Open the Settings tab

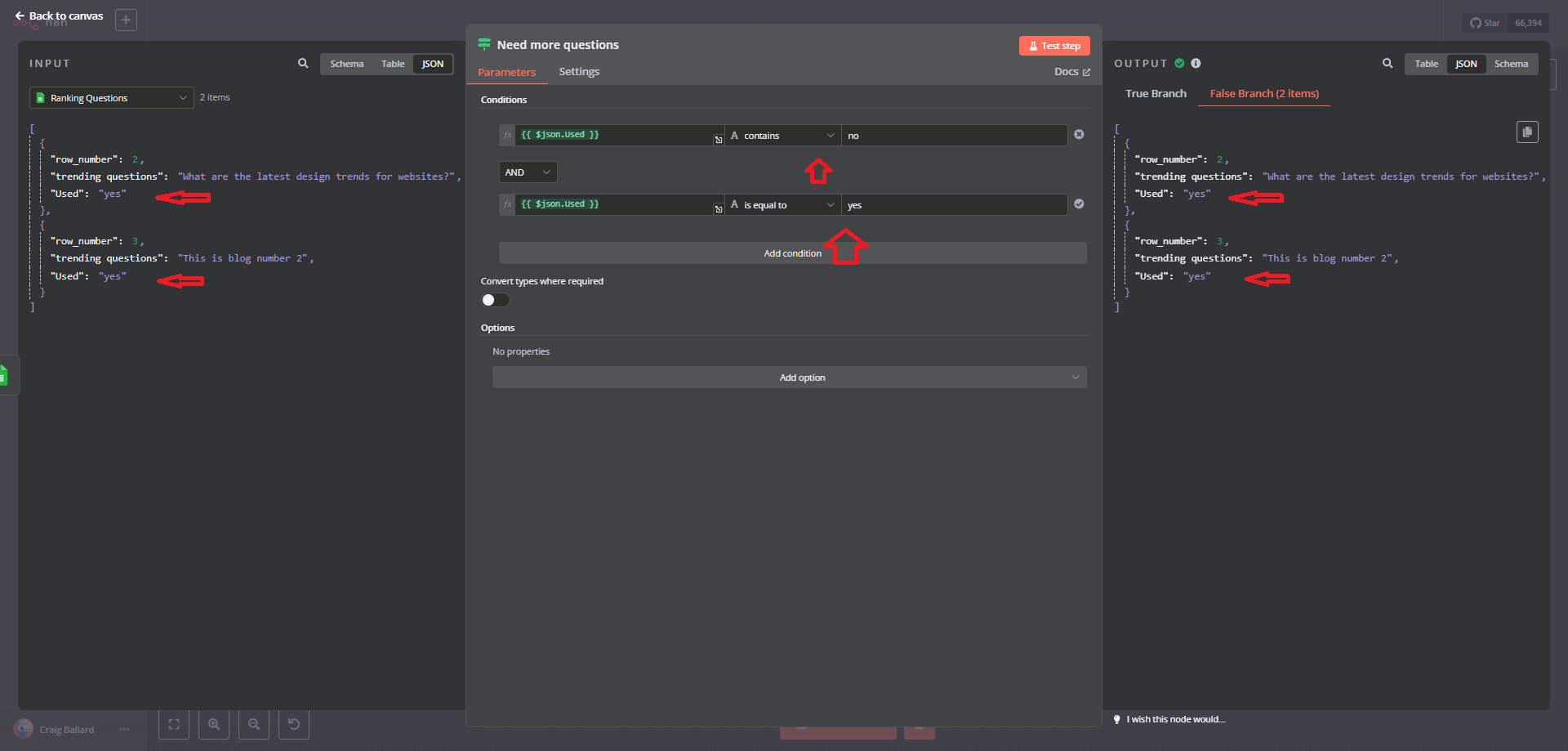coord(579,72)
